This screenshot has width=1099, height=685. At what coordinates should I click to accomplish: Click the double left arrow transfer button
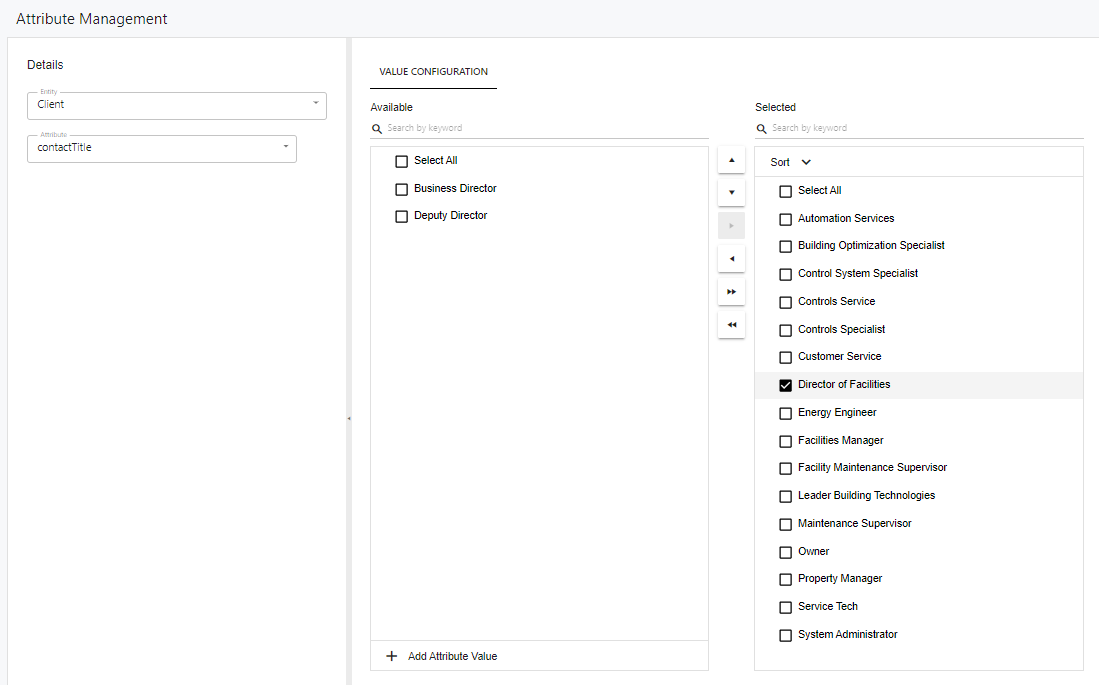click(731, 324)
